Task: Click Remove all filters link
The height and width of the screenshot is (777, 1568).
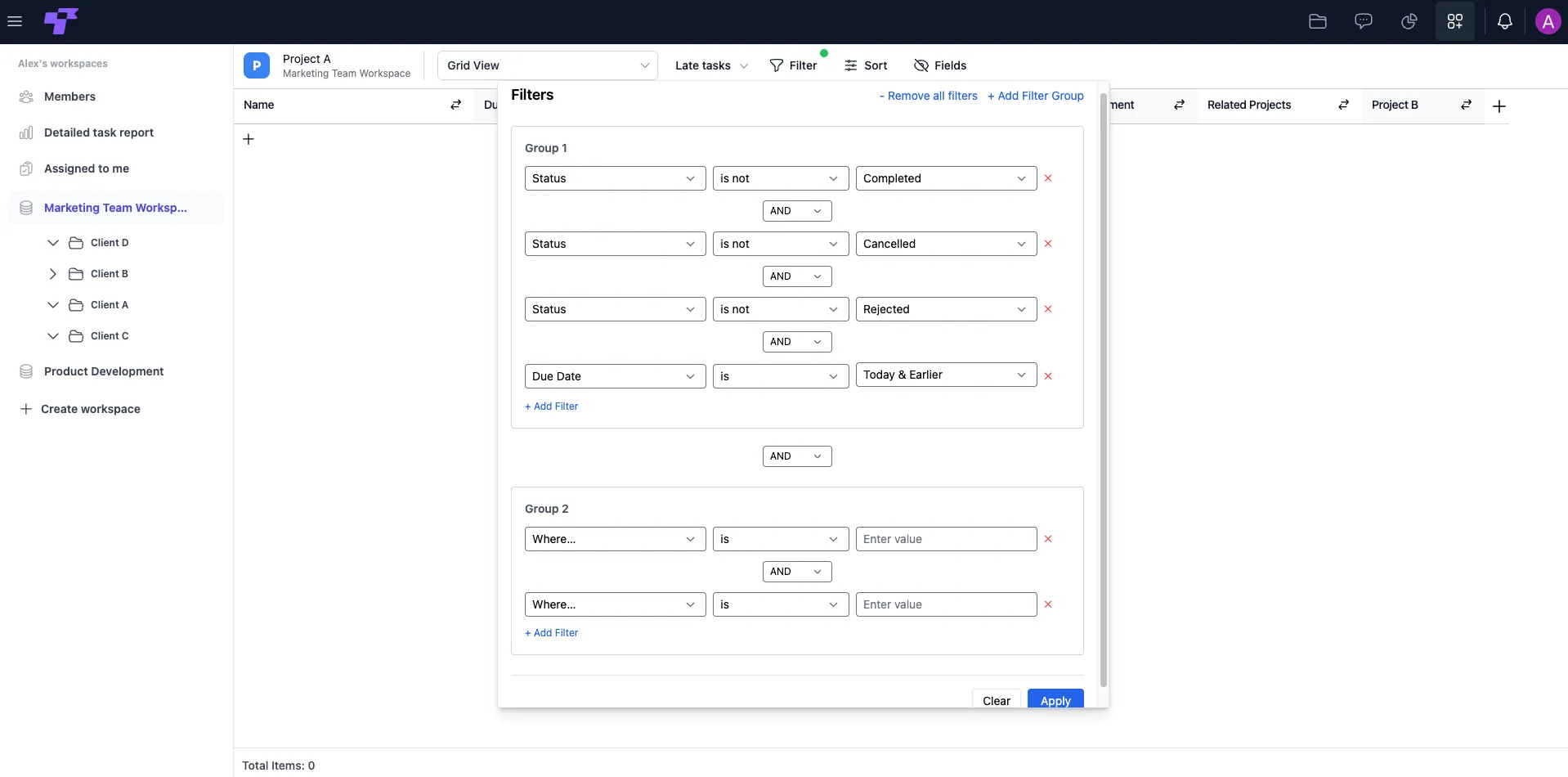Action: [x=928, y=96]
